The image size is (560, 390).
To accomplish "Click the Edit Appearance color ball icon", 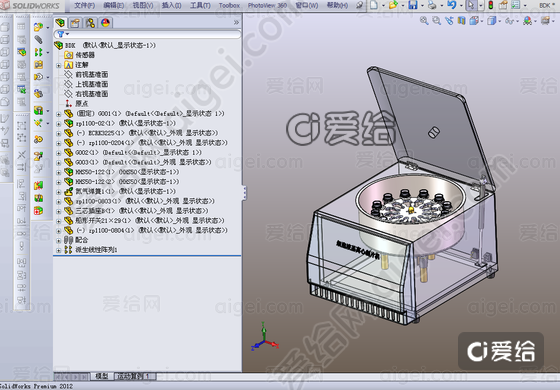I will (527, 21).
